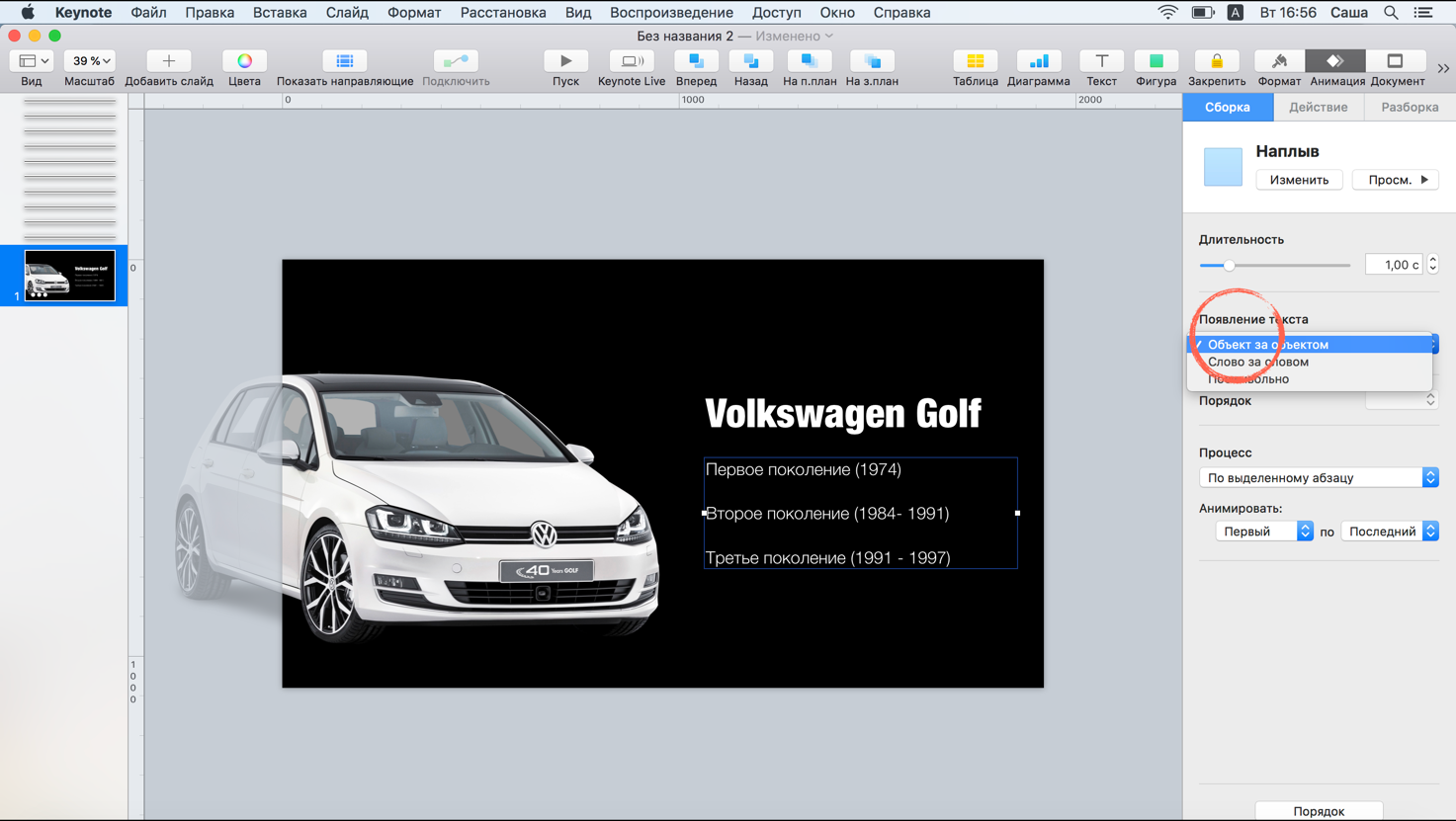Image resolution: width=1456 pixels, height=821 pixels.
Task: Insert a Chart (Диаграмма) icon
Action: (x=1039, y=61)
